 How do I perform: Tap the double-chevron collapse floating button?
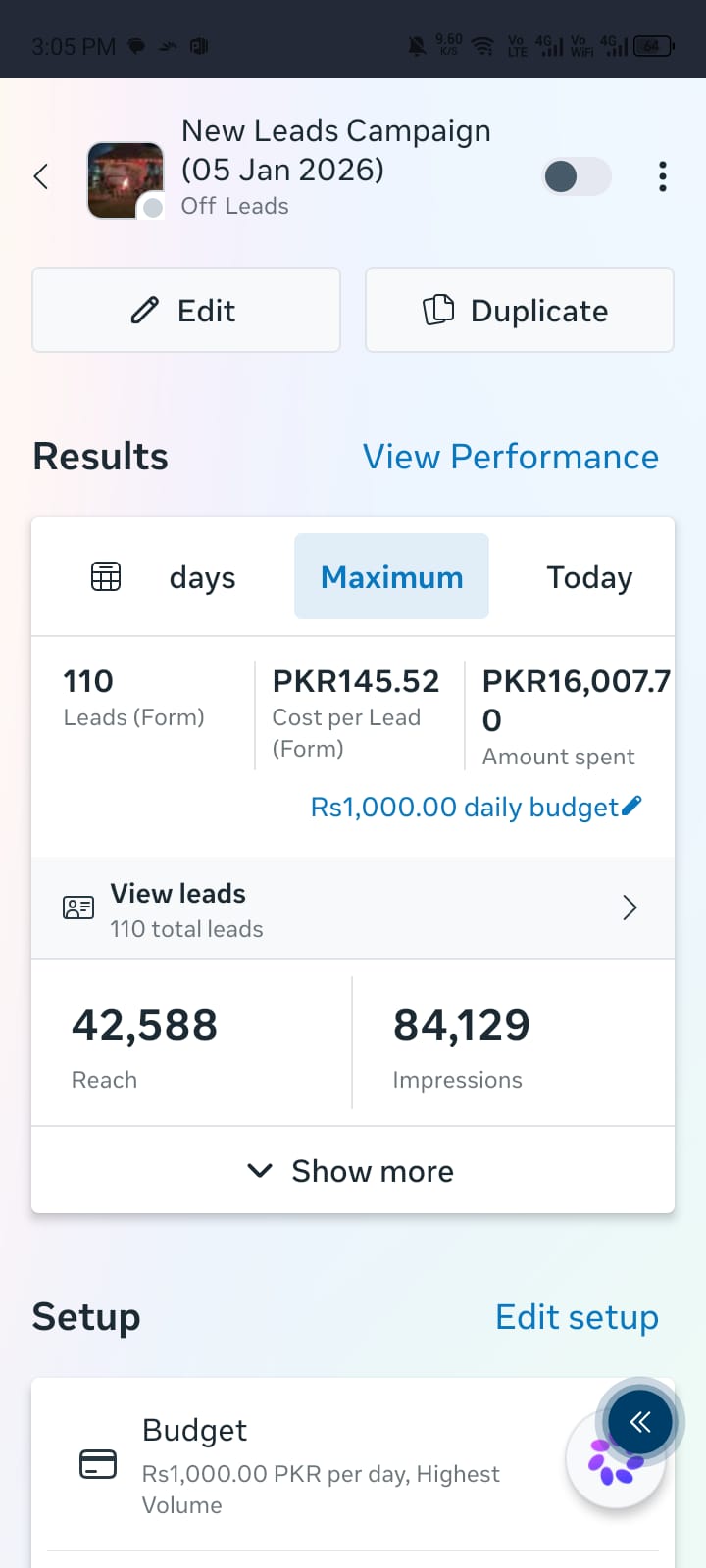click(640, 1422)
